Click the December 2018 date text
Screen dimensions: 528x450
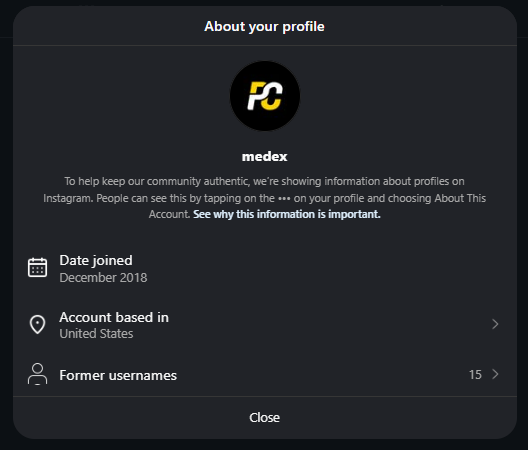pyautogui.click(x=103, y=278)
